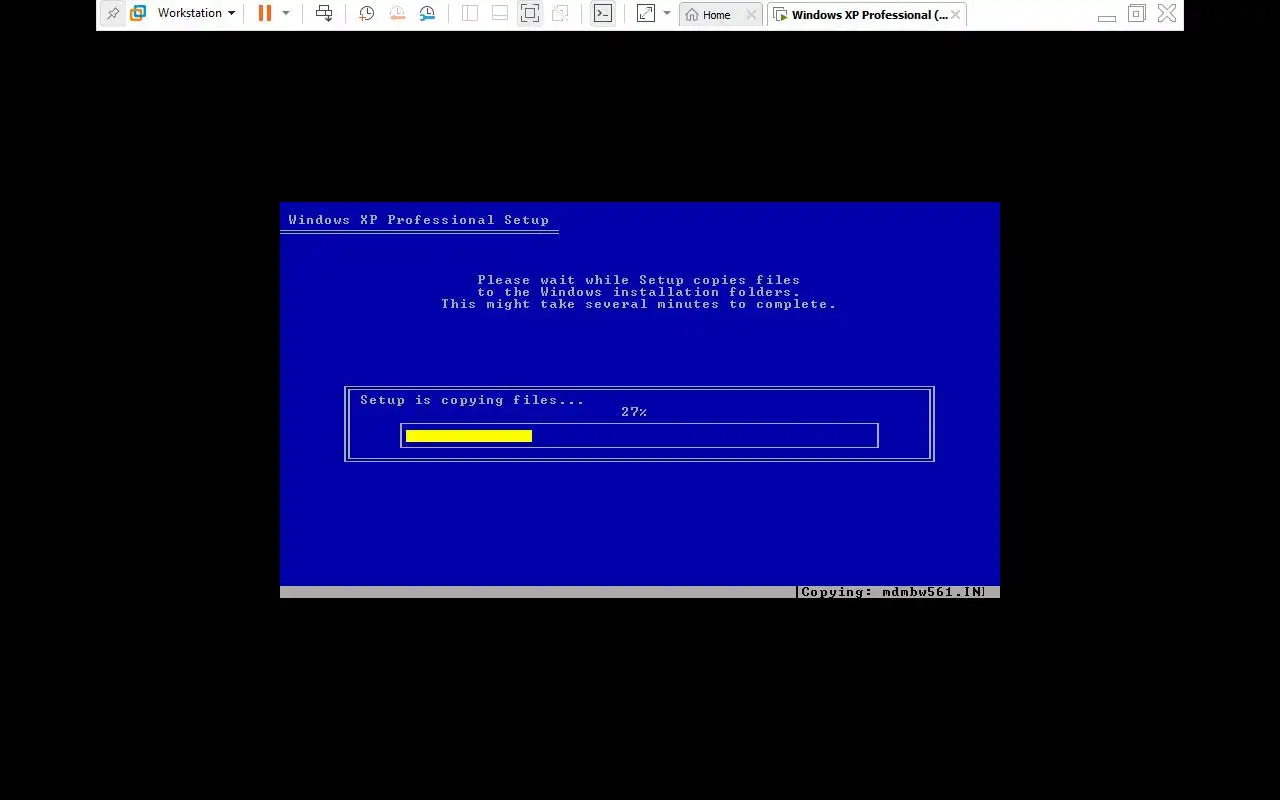
Task: Click 'This might take several minutes' line
Action: tap(639, 304)
